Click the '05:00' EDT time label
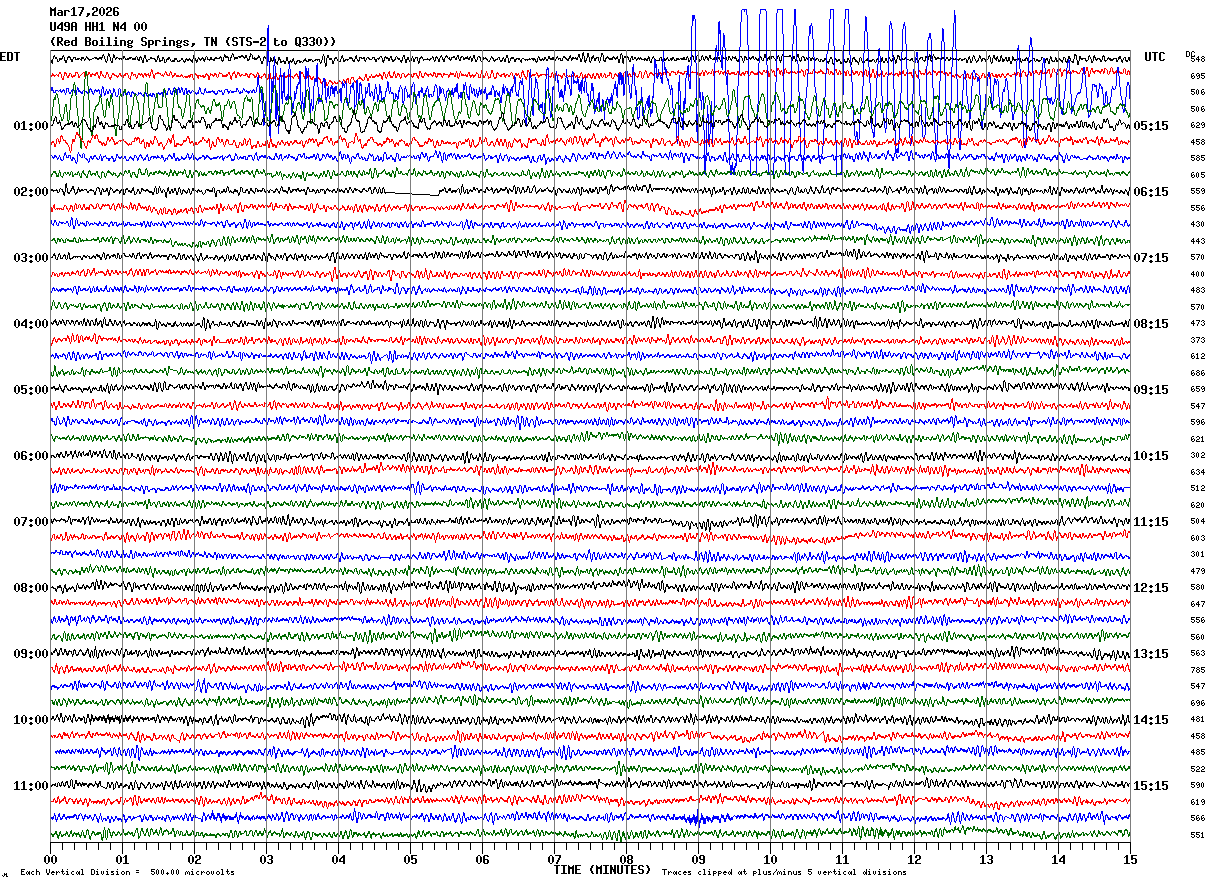Screen dimensions: 1210x886 [31, 390]
